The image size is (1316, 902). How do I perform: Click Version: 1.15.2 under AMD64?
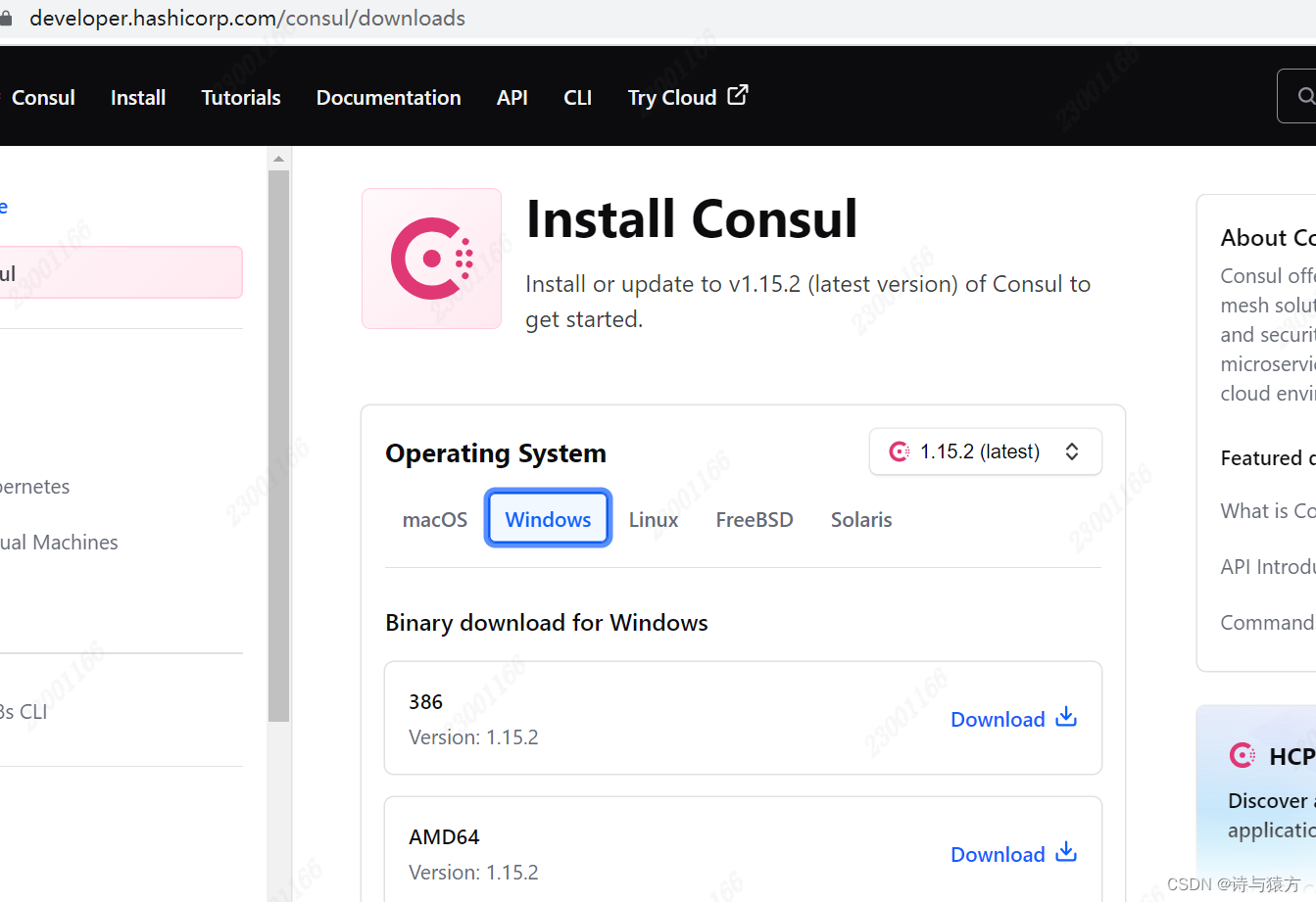coord(473,873)
